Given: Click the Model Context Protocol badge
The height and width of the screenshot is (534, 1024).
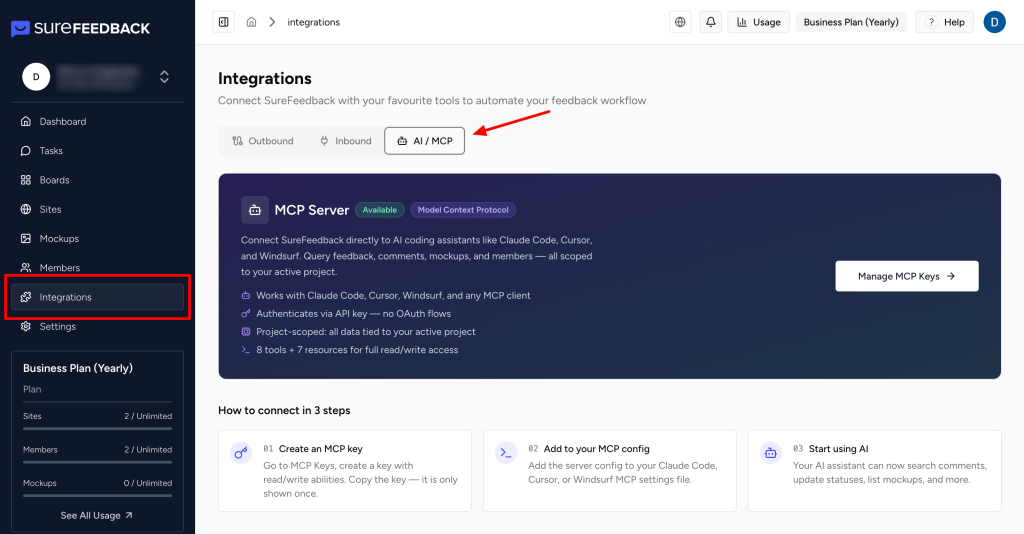Looking at the screenshot, I should click(463, 210).
